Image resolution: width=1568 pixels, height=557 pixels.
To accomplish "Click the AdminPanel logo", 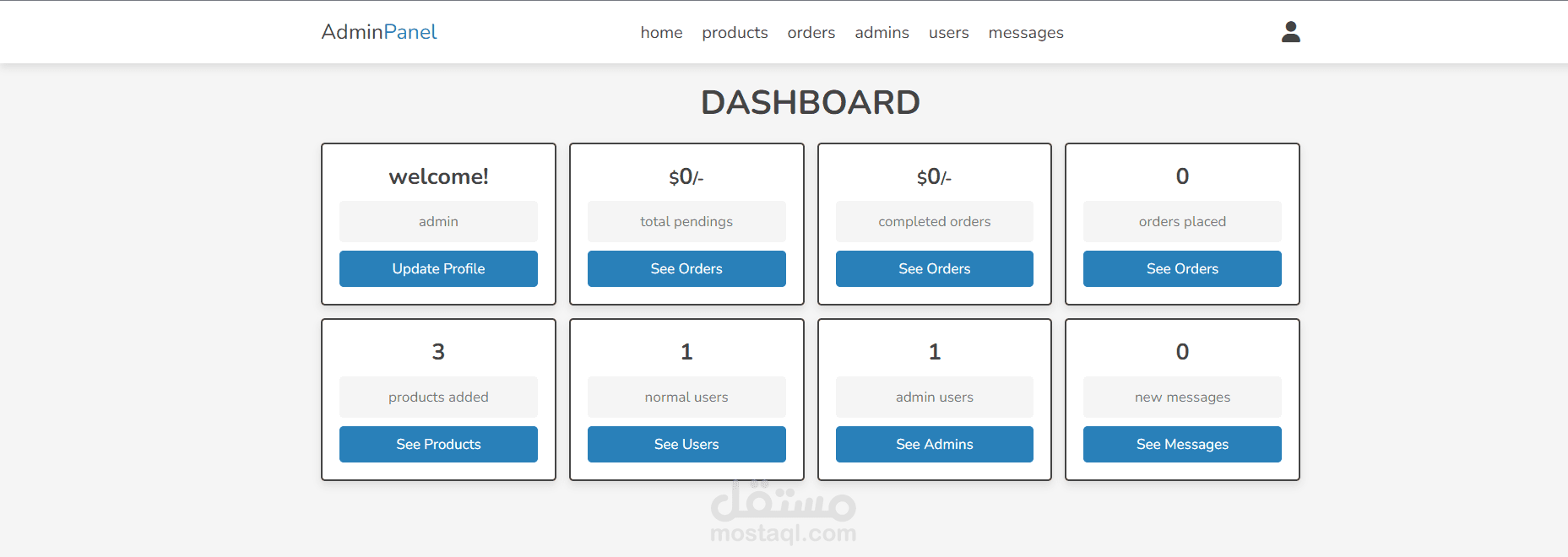I will point(379,32).
